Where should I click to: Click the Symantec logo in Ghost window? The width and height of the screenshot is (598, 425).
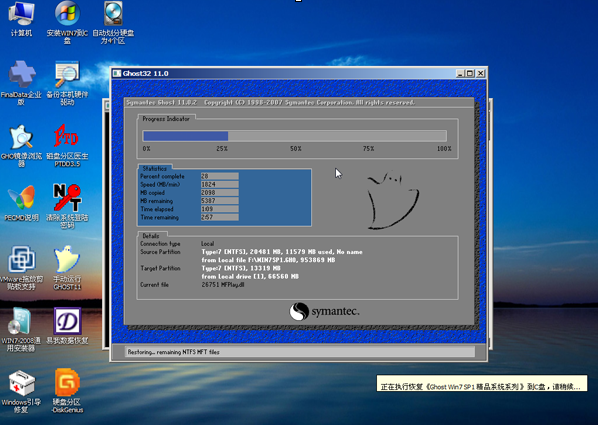click(324, 311)
